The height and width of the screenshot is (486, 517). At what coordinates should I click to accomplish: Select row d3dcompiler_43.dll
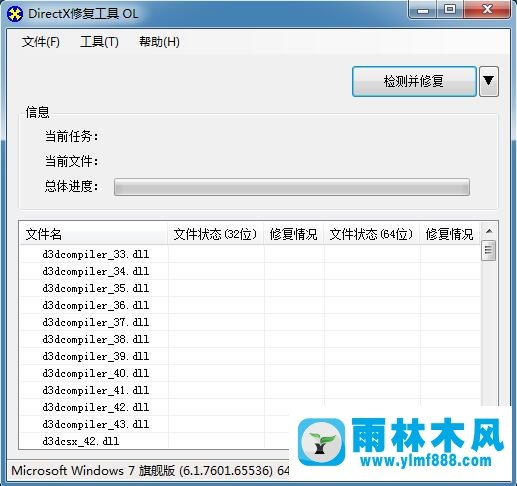(x=155, y=424)
